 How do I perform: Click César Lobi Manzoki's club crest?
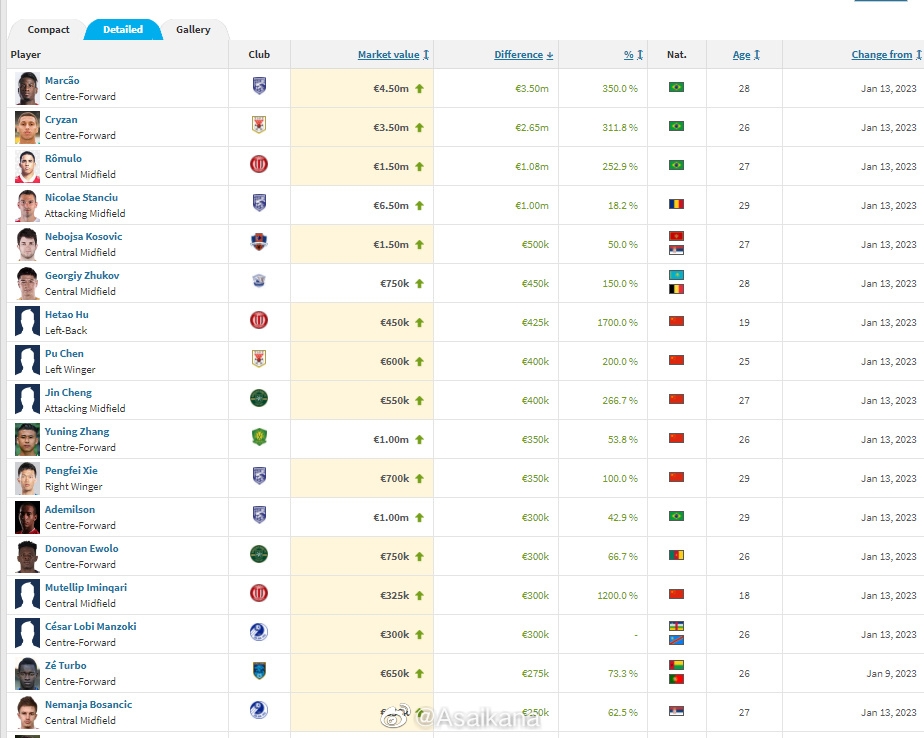click(x=259, y=632)
